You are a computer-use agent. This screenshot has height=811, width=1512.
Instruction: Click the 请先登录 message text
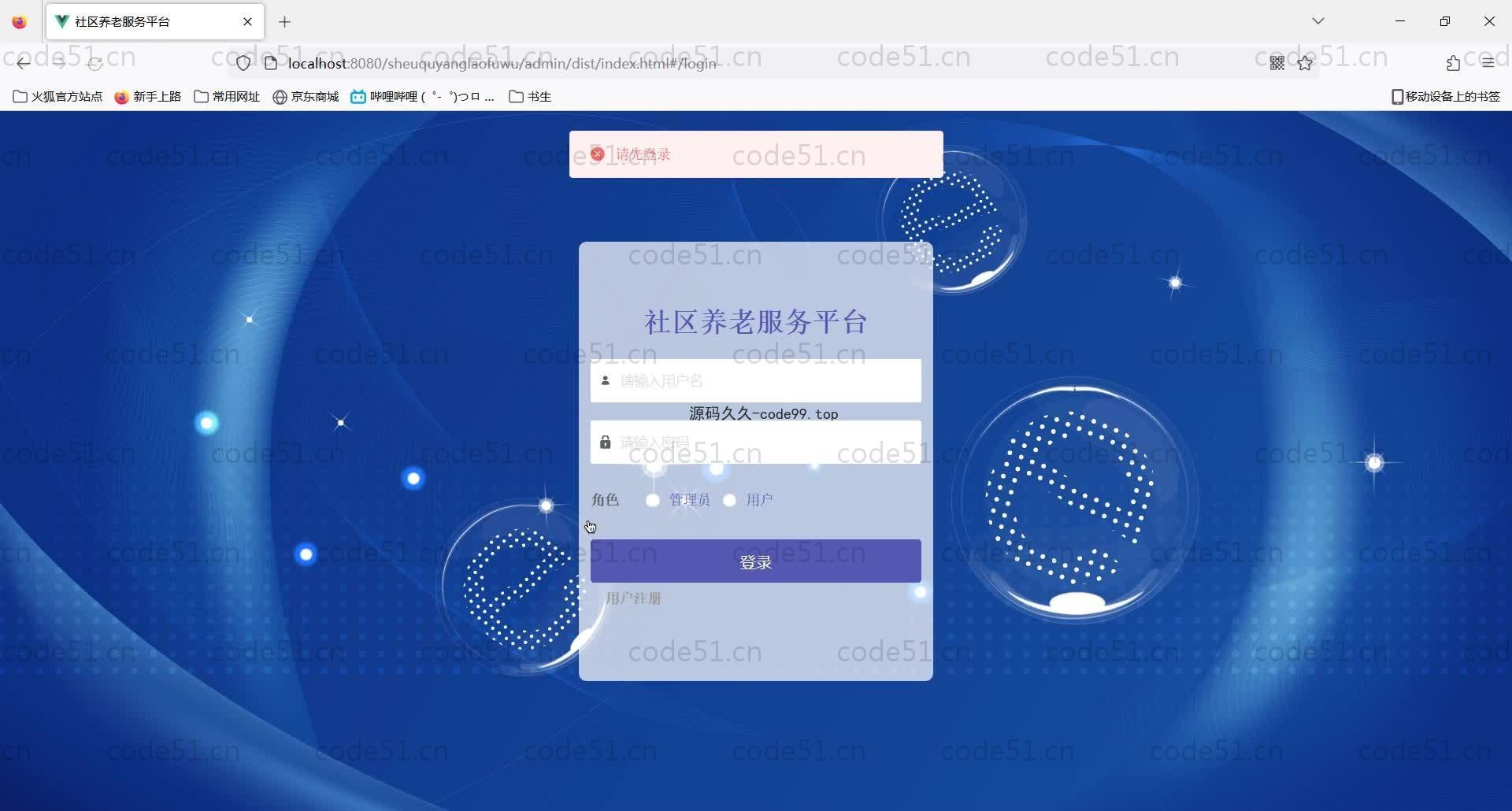[643, 154]
